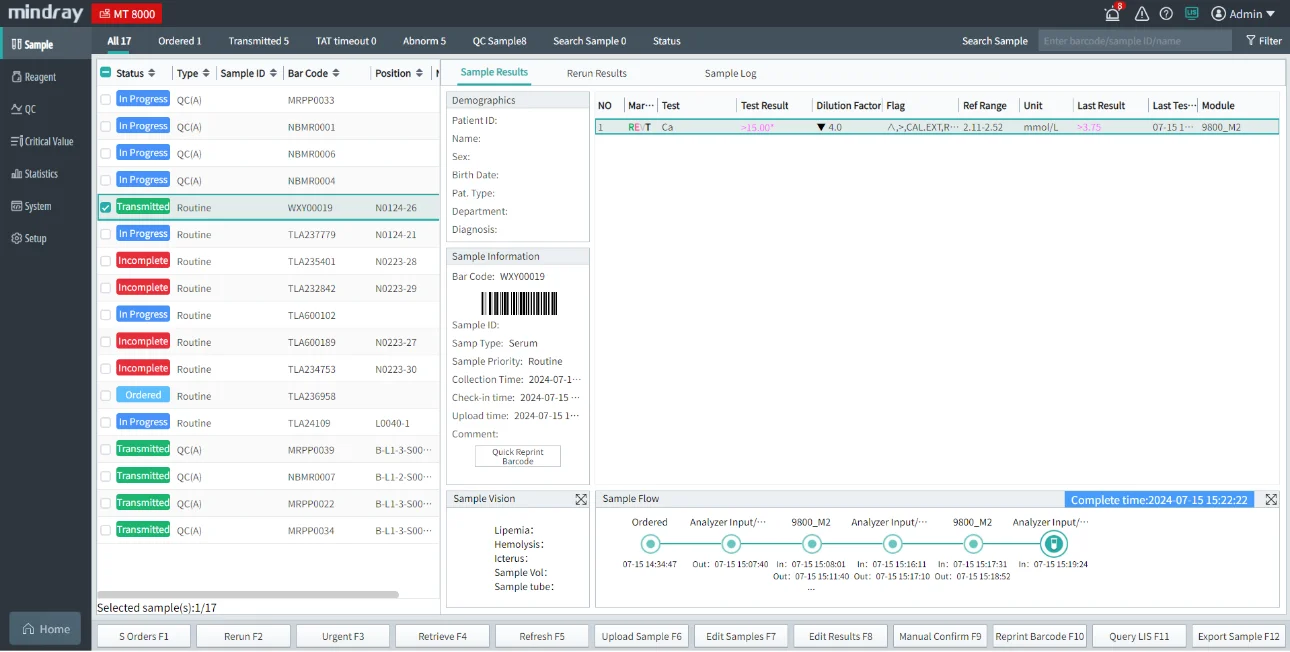This screenshot has width=1290, height=652.
Task: Open the Transmitted 5 filter tab
Action: [258, 40]
